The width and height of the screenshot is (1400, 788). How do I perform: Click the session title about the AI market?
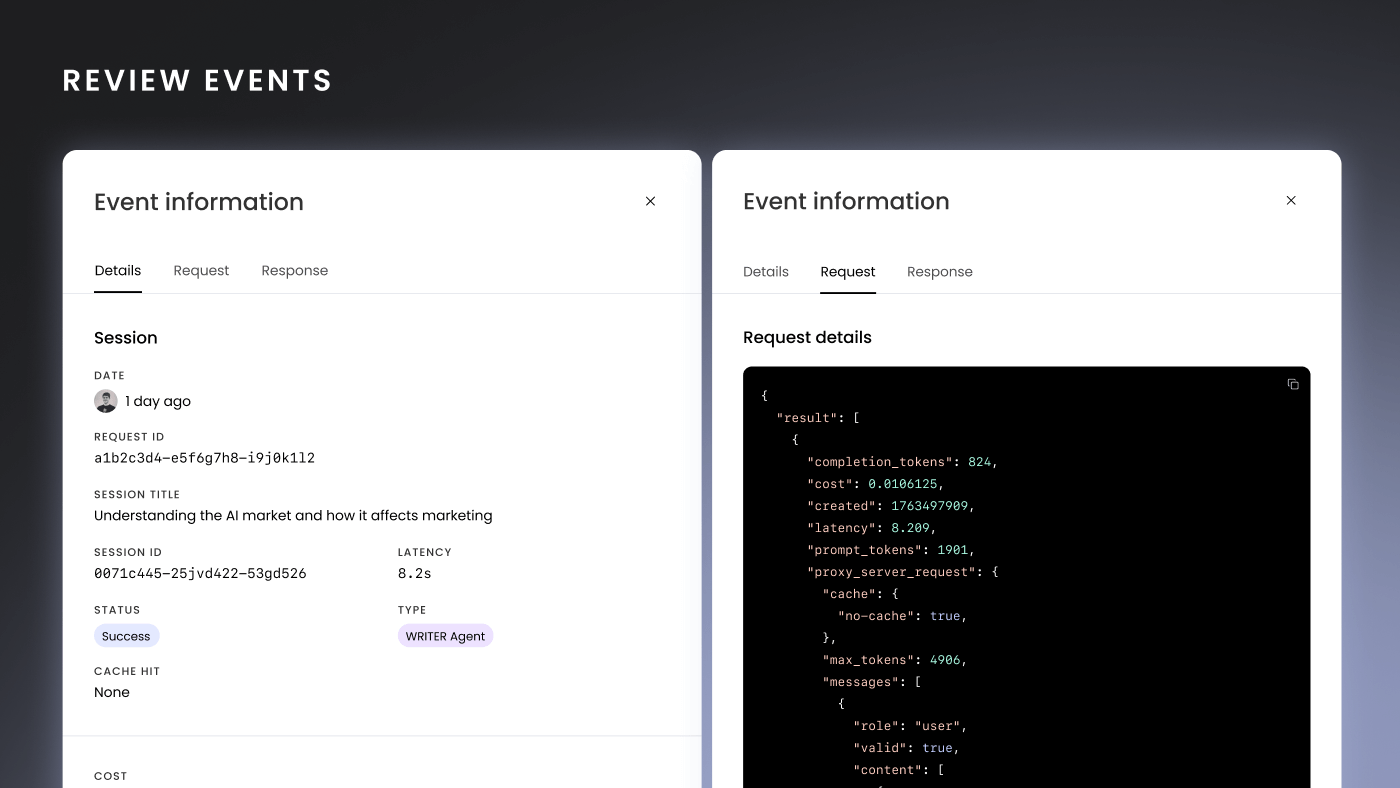point(293,516)
